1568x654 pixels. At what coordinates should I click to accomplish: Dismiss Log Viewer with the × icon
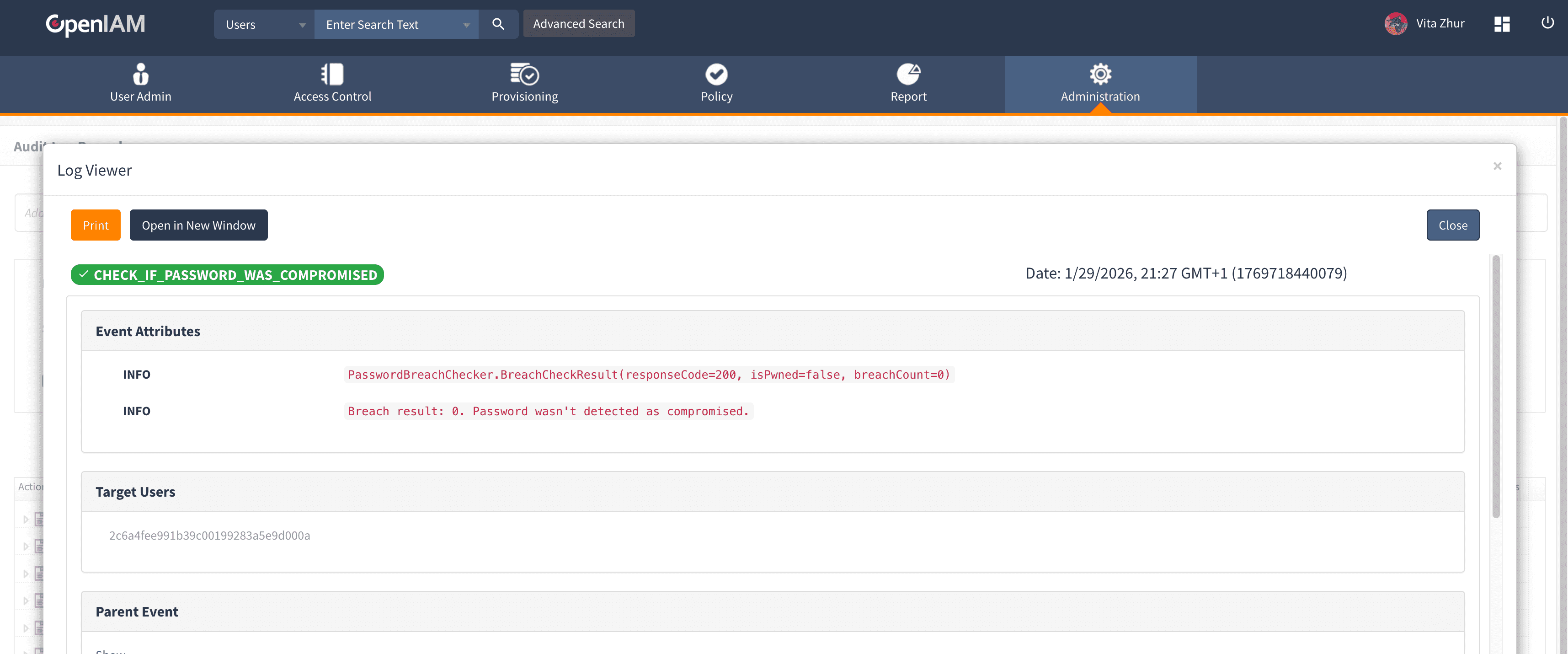coord(1498,166)
